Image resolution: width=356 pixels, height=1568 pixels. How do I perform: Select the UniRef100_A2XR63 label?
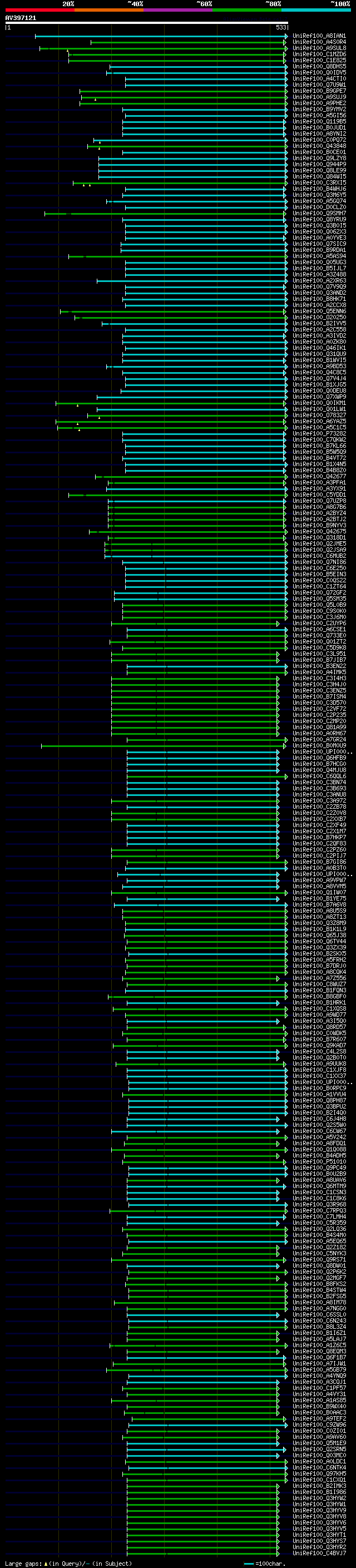[319, 280]
